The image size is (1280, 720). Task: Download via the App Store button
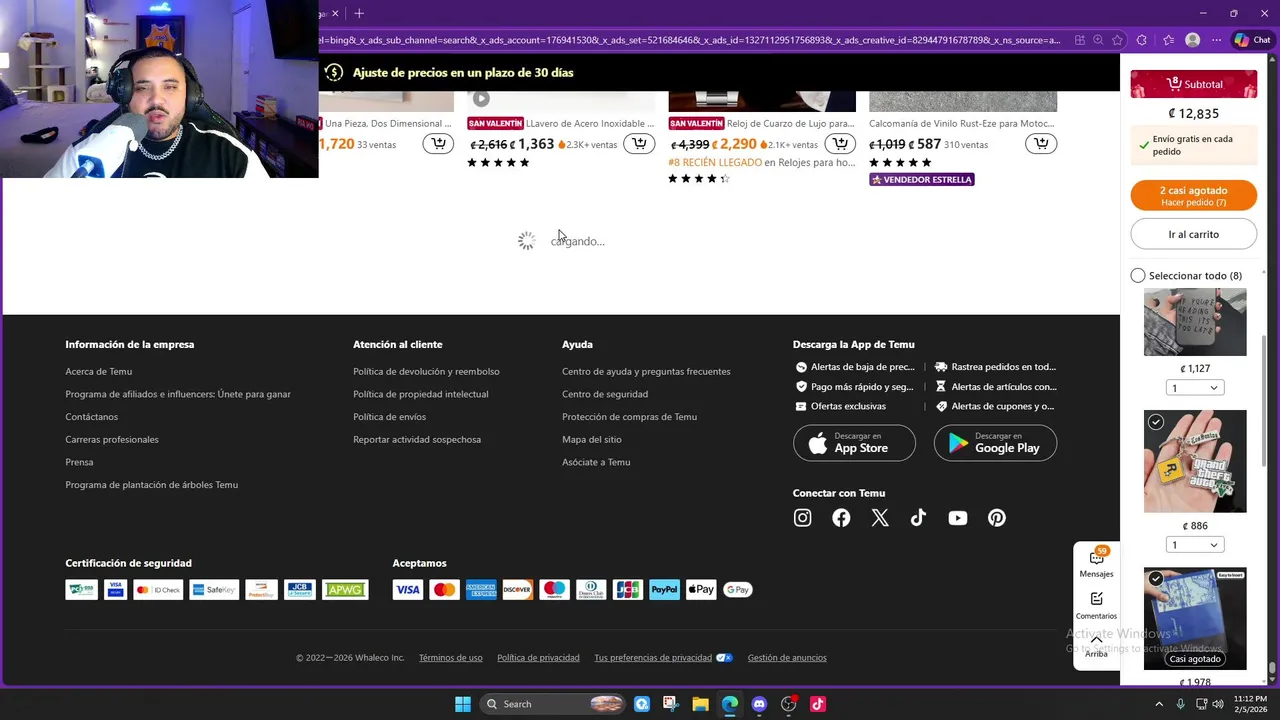click(x=854, y=443)
